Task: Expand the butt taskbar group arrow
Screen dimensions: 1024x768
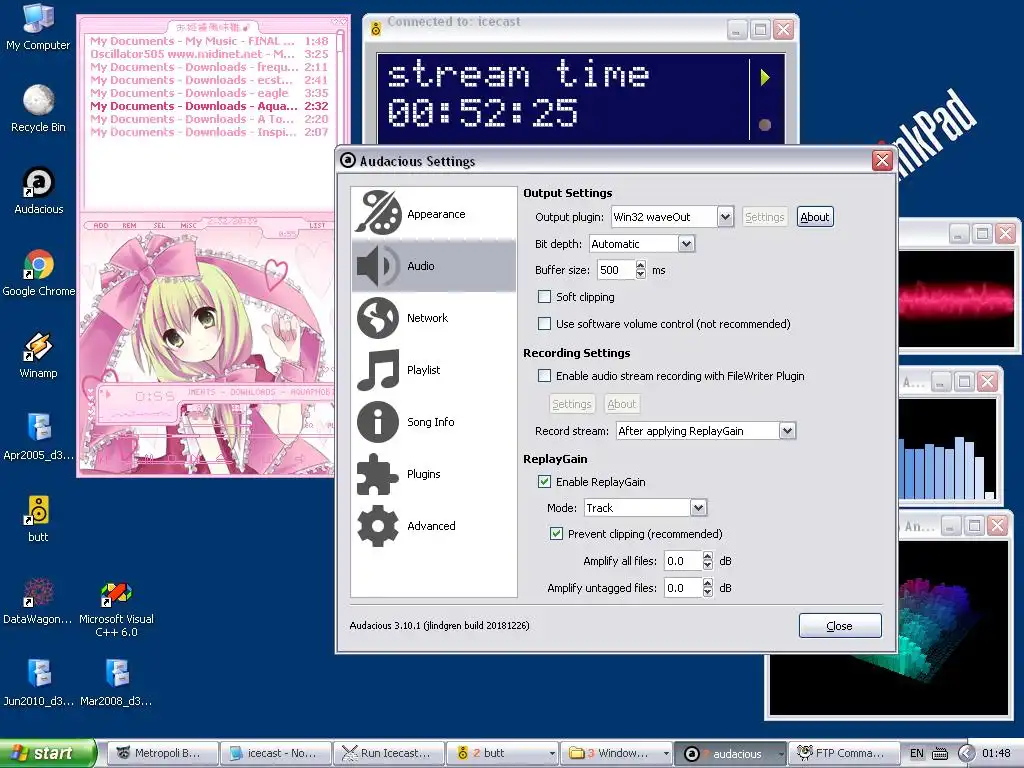Action: (x=552, y=754)
